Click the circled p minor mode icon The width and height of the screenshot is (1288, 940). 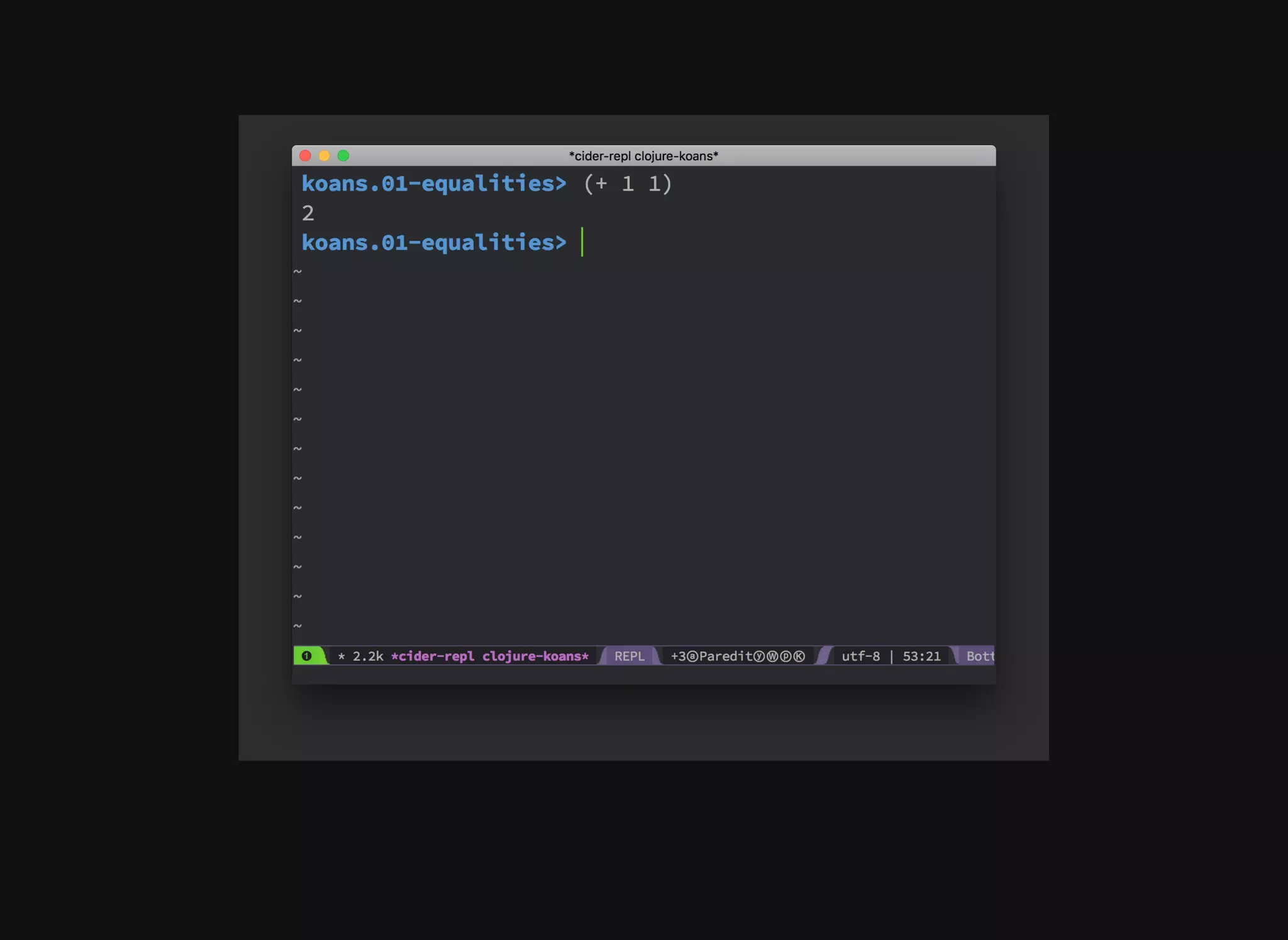pyautogui.click(x=786, y=656)
